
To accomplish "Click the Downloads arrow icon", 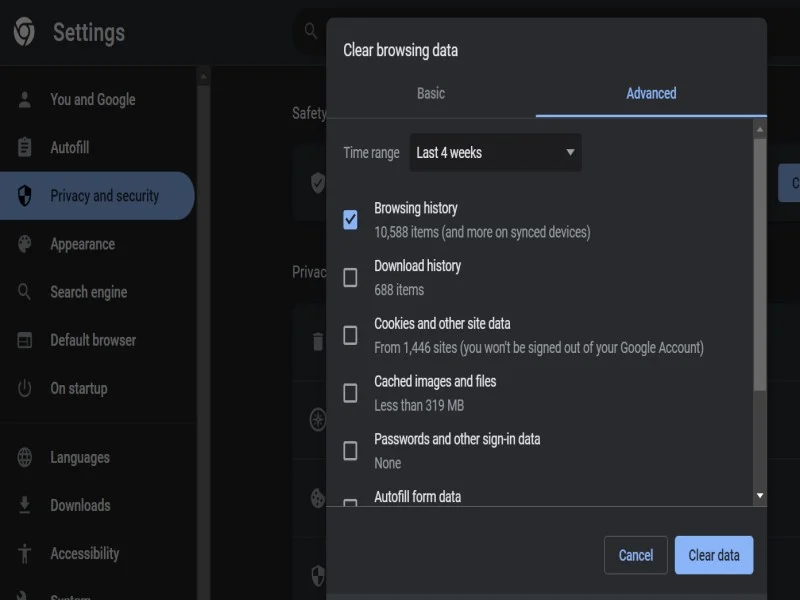I will (25, 506).
